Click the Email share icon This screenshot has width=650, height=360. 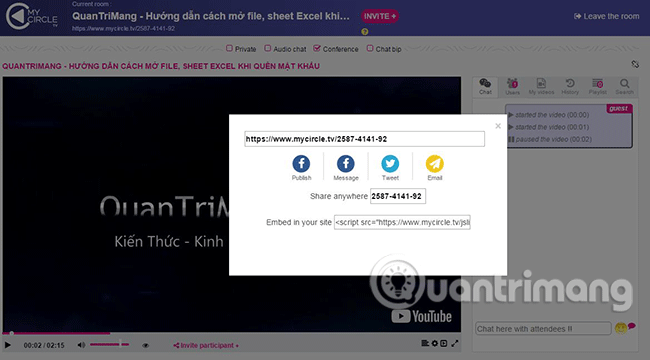click(434, 163)
